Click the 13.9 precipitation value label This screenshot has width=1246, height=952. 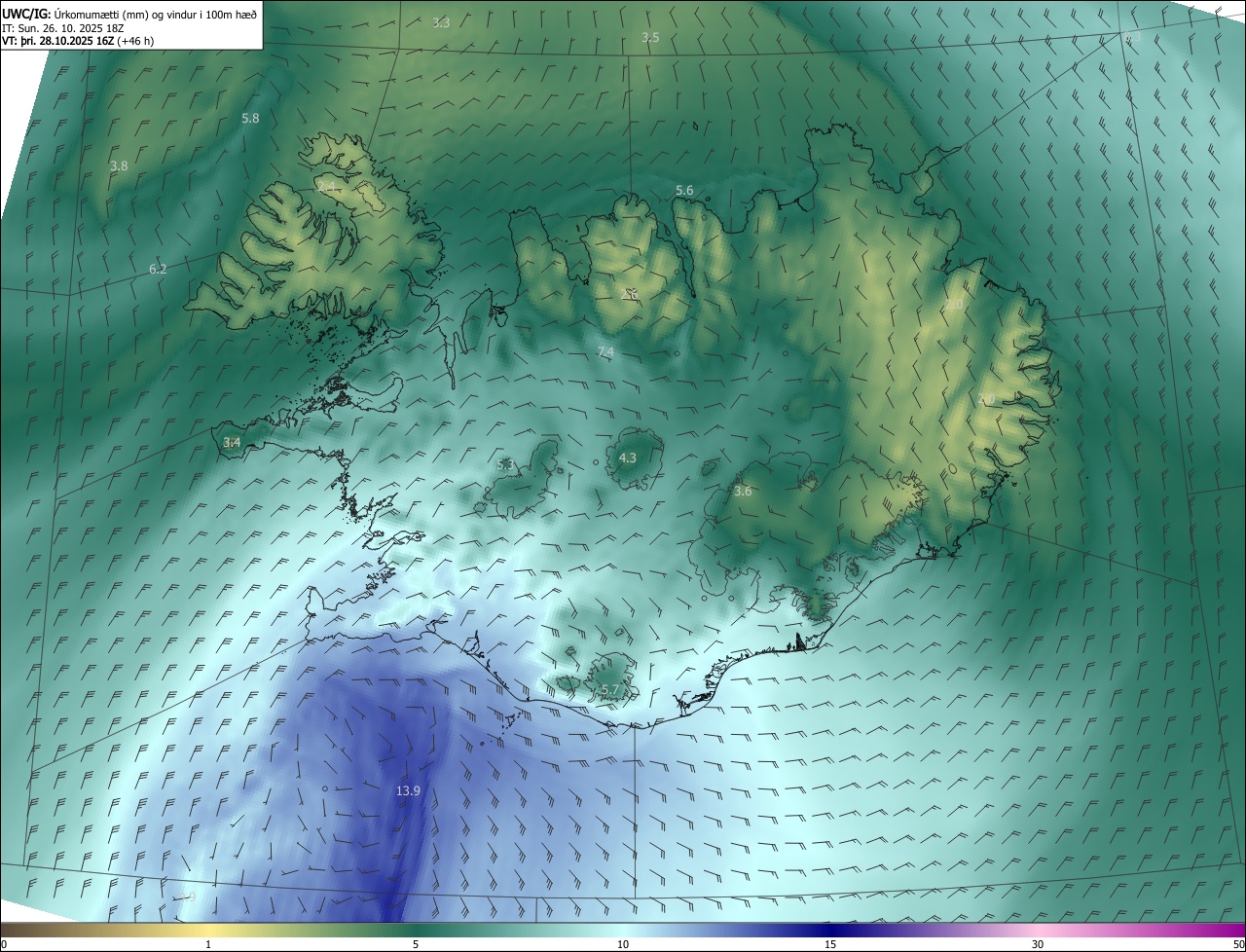coord(408,791)
